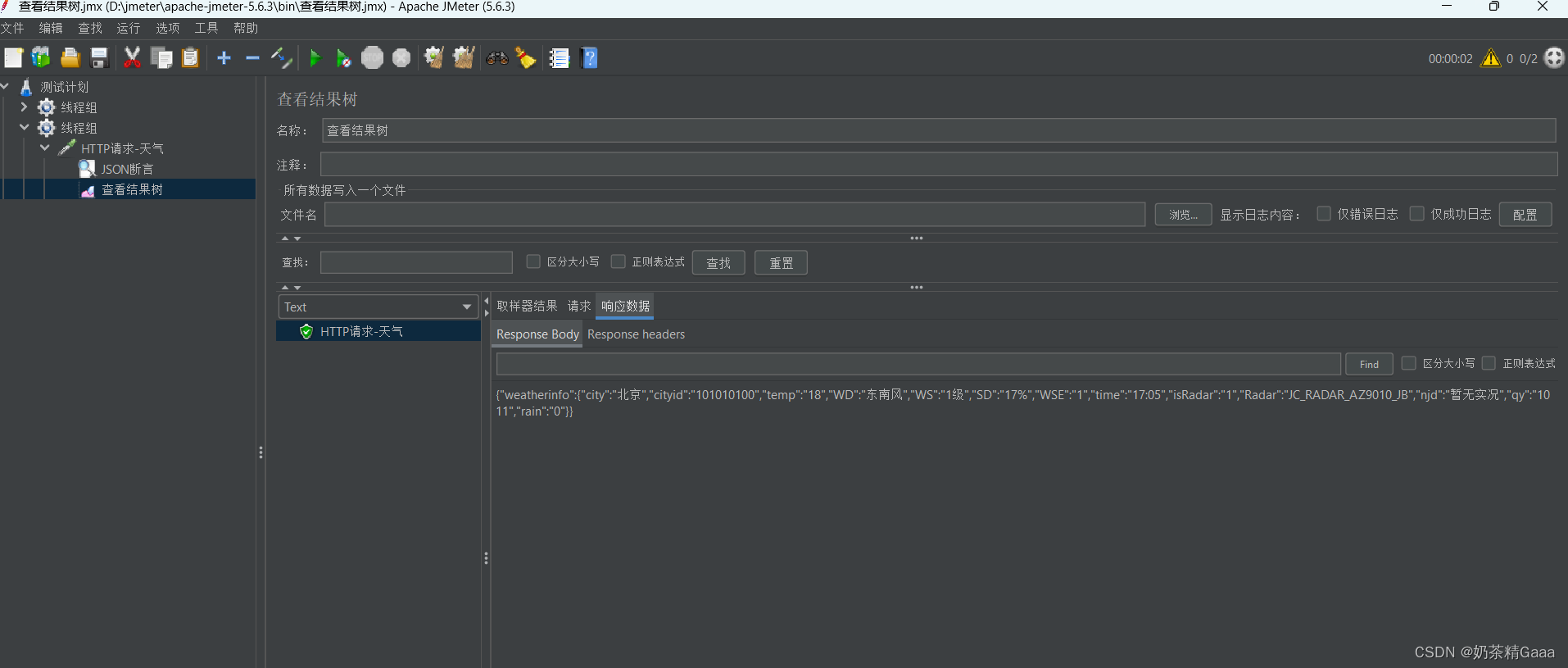Toggle 区分大小写 checkbox beside 查找 field
1568x668 pixels.
[533, 261]
